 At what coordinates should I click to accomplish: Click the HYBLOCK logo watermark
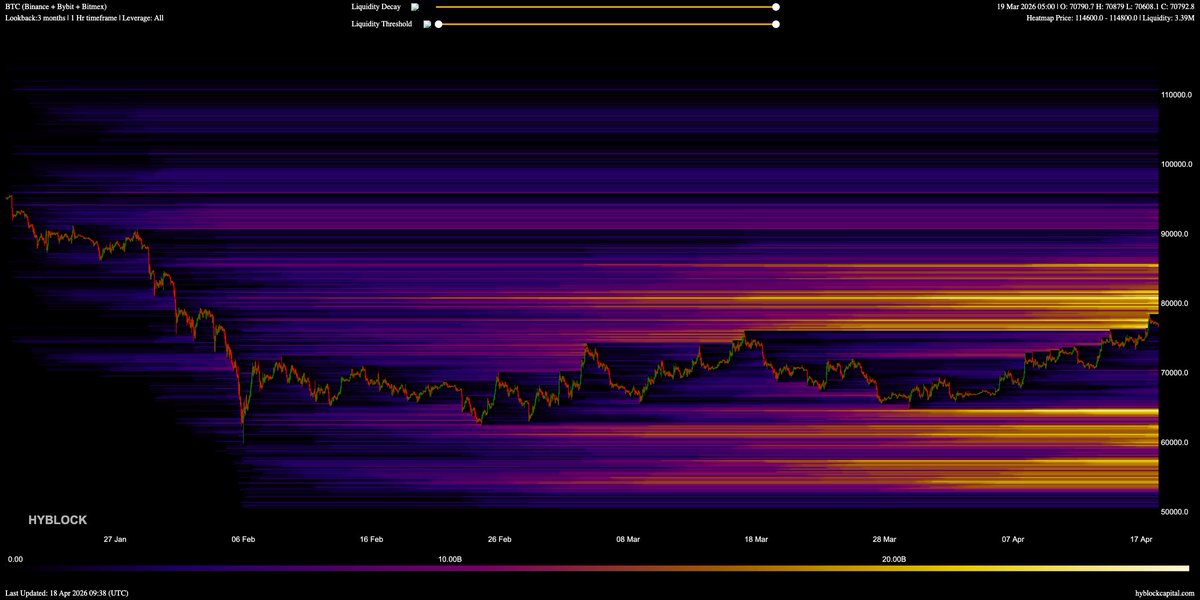[x=57, y=520]
